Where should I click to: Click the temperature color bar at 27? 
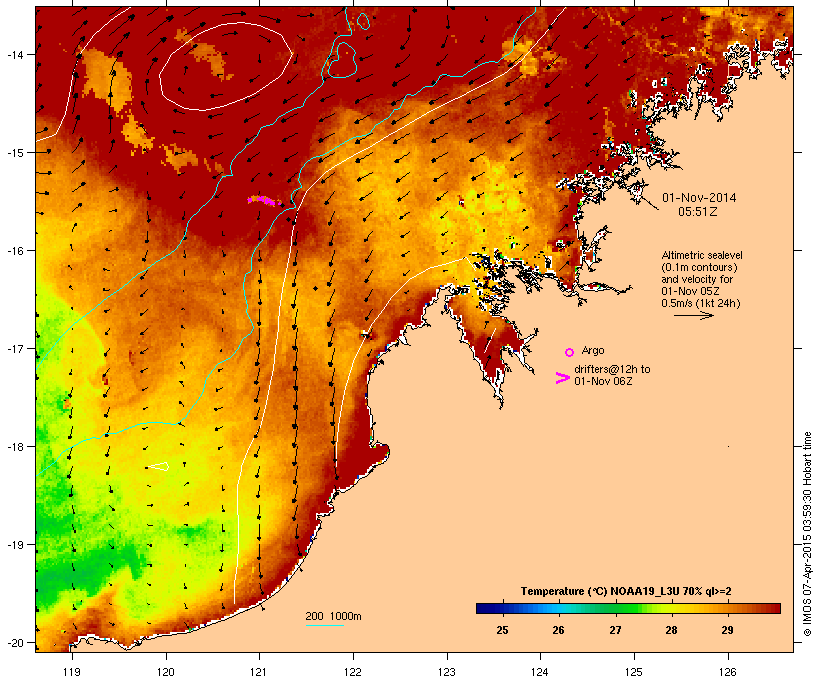point(615,608)
